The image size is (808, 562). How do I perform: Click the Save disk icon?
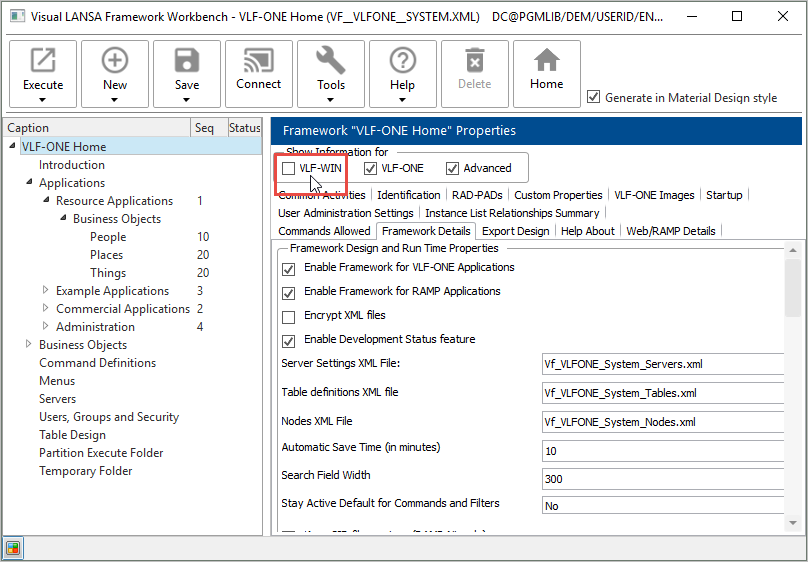(187, 62)
